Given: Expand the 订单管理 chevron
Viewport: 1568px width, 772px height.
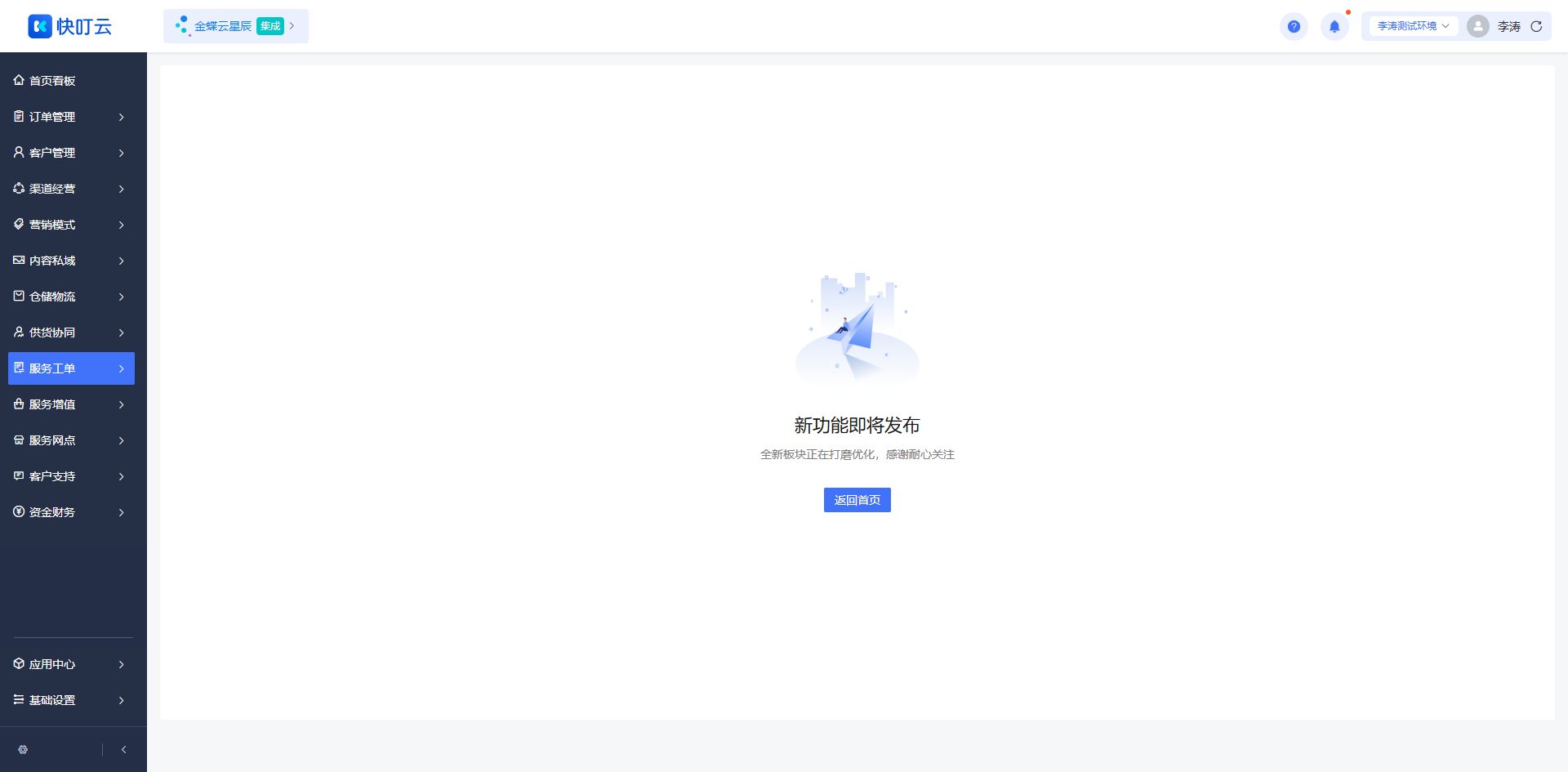Looking at the screenshot, I should click(121, 117).
